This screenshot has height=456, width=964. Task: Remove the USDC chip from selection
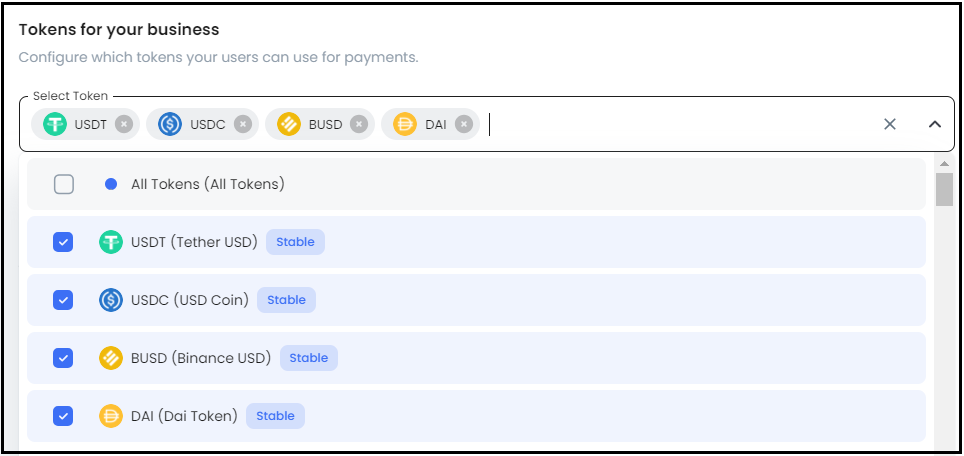coord(243,124)
